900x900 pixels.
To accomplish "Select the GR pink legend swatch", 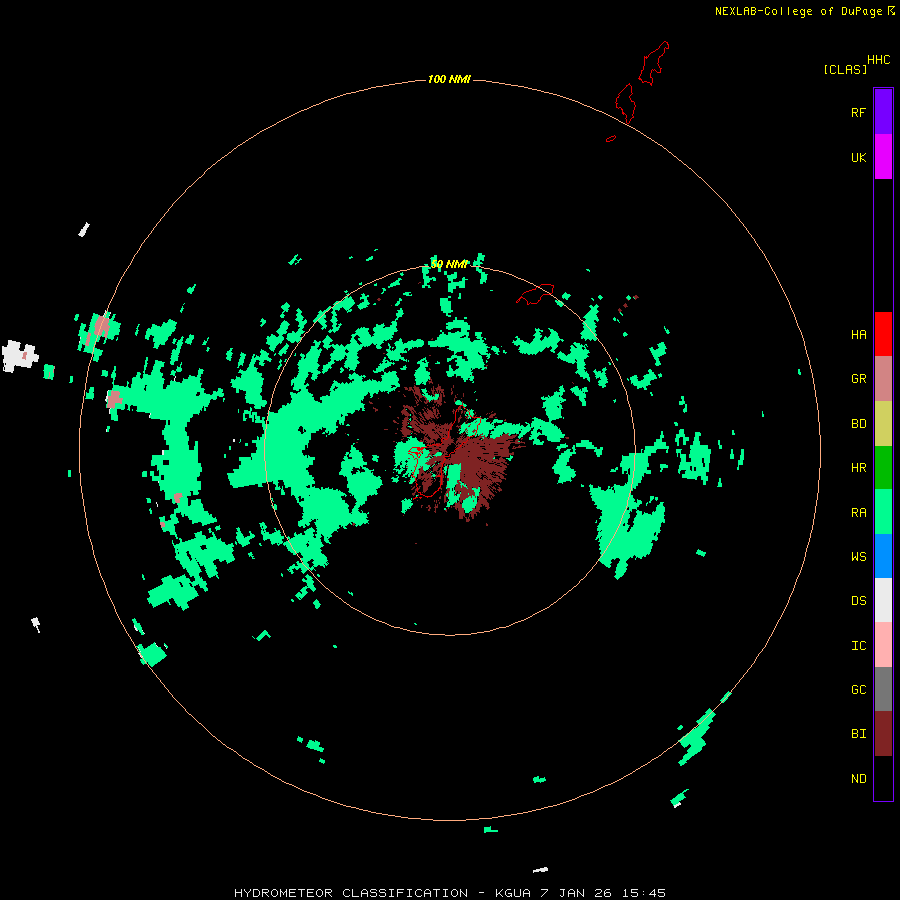I will click(x=883, y=378).
